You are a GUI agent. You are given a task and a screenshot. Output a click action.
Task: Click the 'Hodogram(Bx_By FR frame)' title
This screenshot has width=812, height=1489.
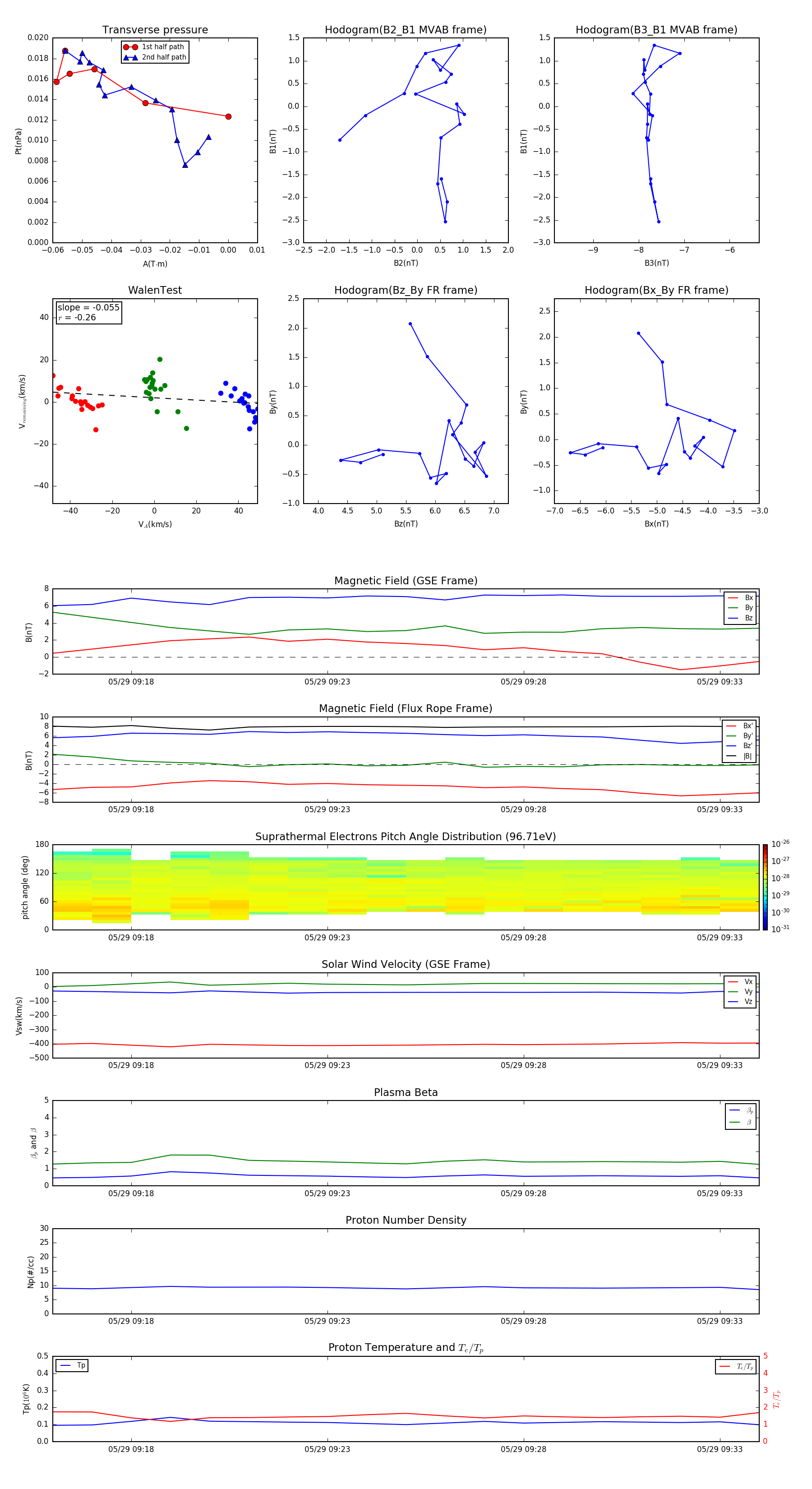656,290
